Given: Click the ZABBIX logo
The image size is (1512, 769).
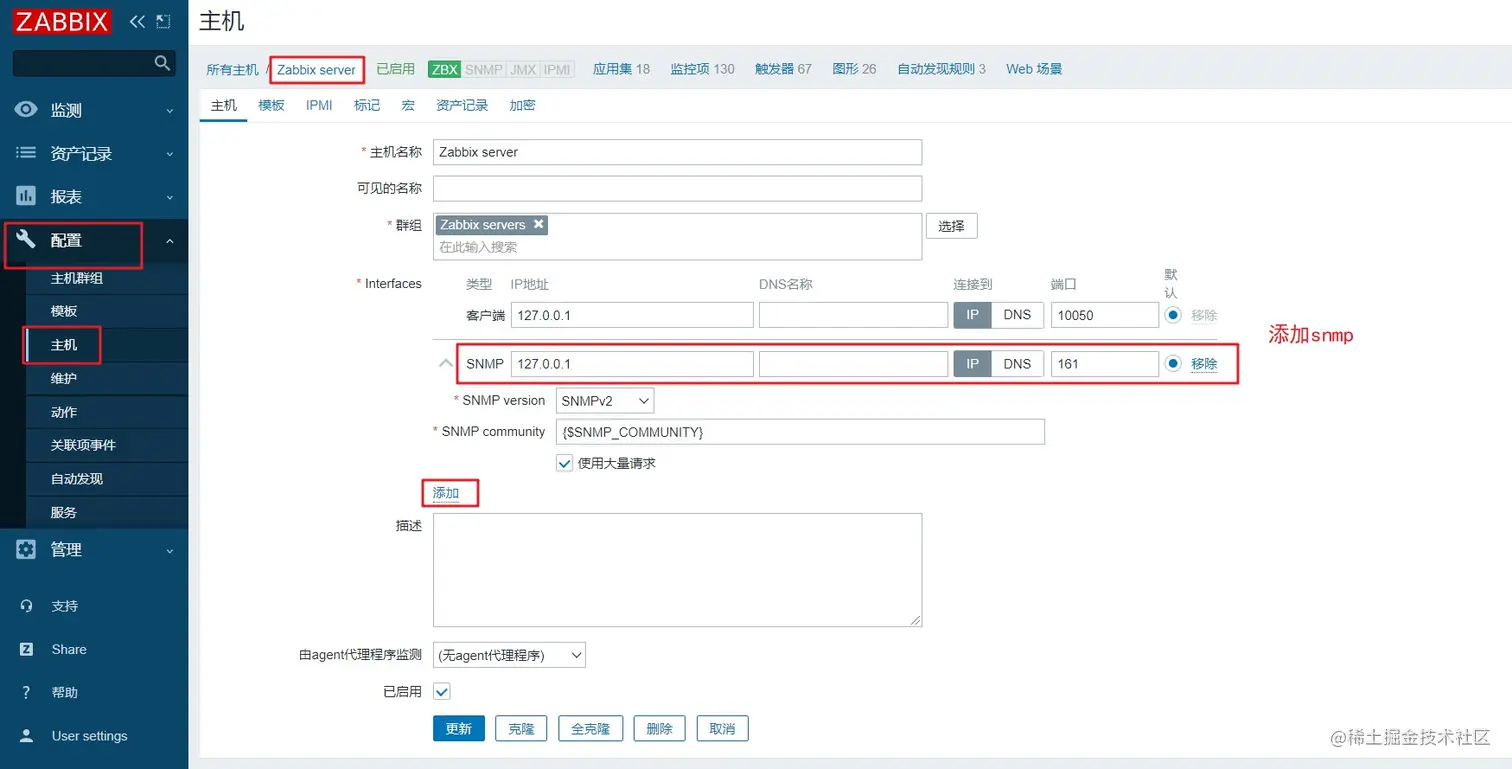Looking at the screenshot, I should (62, 21).
